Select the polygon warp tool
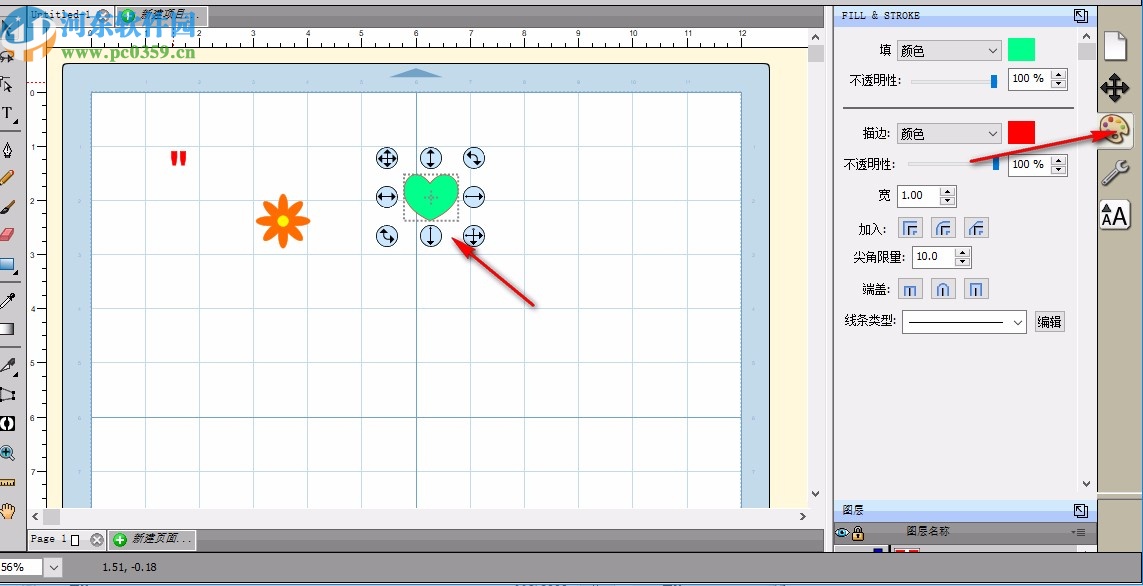Screen dimensions: 1143x586 tap(7, 394)
